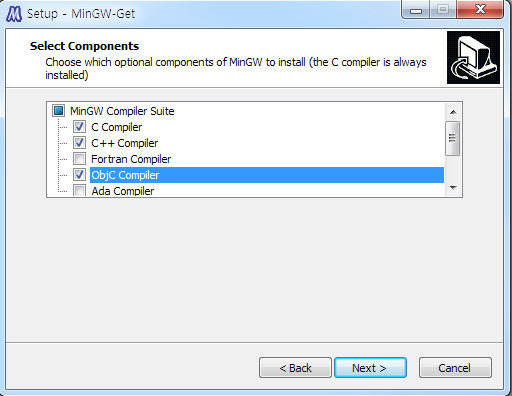This screenshot has height=396, width=512.
Task: Select the Fortran Compiler list item
Action: [x=131, y=159]
